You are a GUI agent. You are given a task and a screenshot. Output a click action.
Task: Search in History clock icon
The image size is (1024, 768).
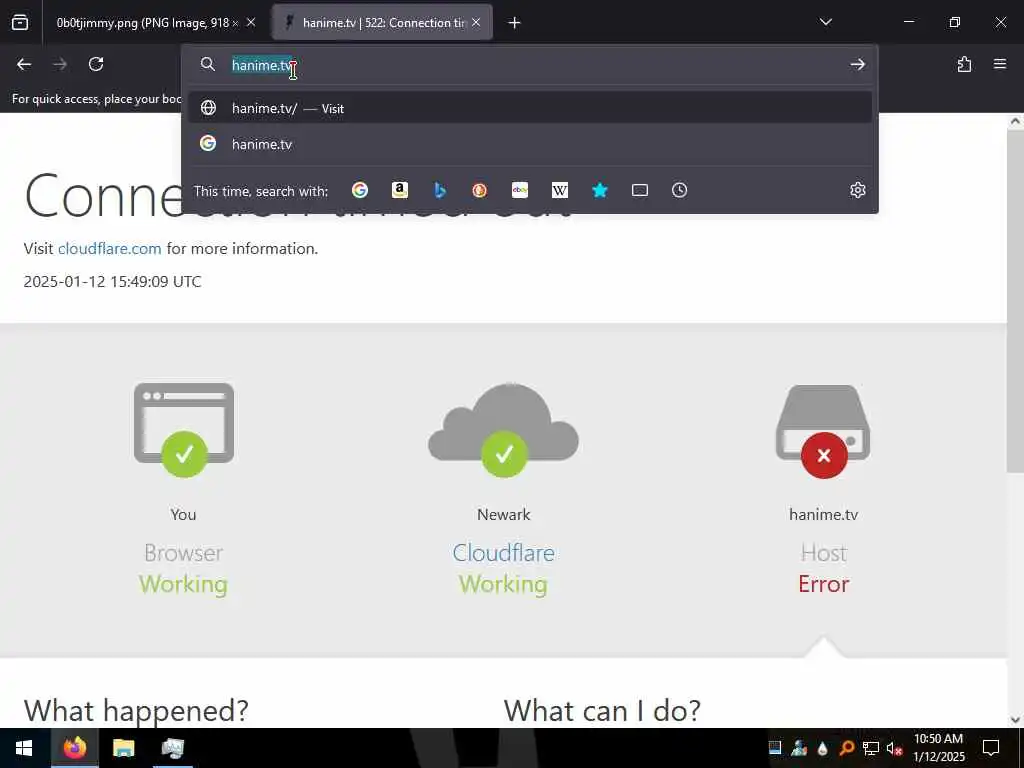(679, 190)
